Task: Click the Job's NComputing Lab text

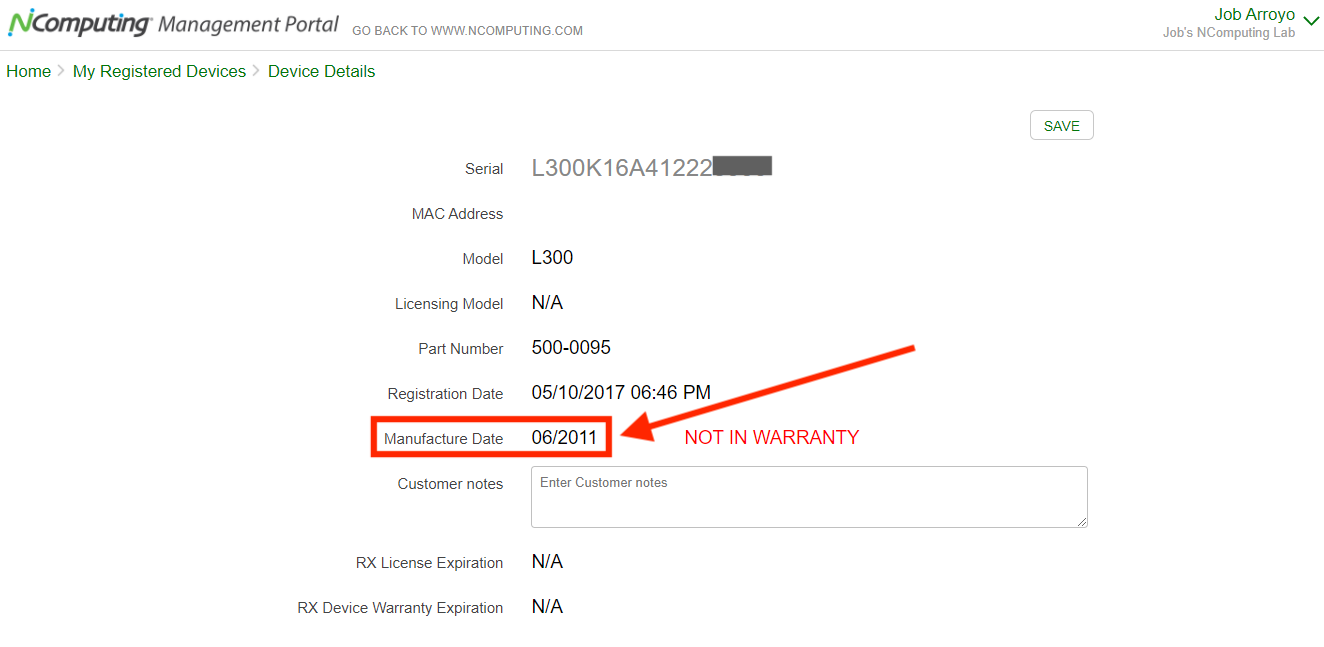Action: coord(1228,33)
